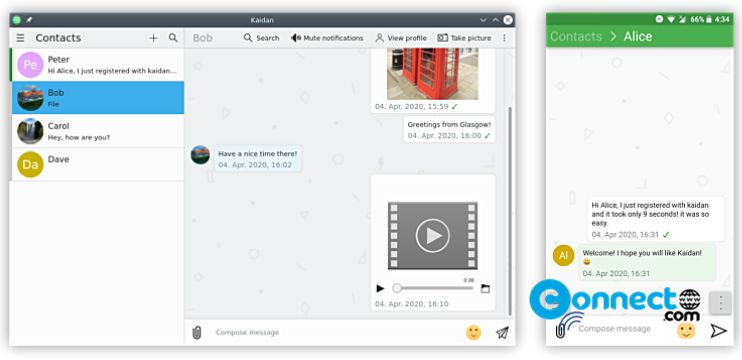Viewport: 742px width, 360px height.
Task: Attach file with paperclip in Kaidan desktop
Action: [197, 333]
